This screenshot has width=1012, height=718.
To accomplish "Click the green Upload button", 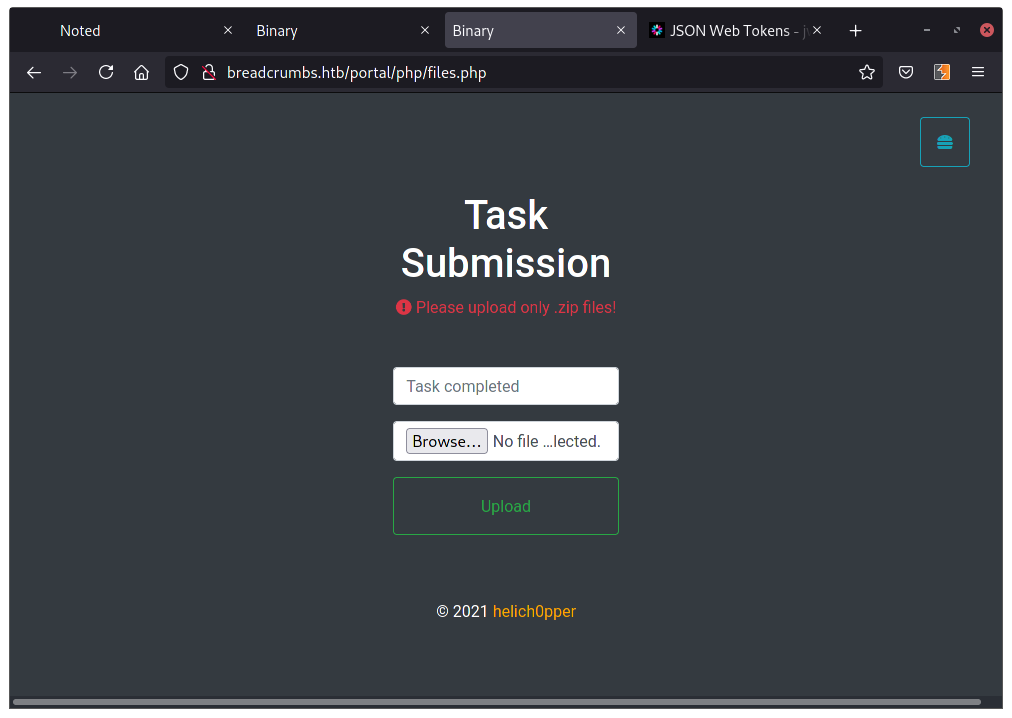I will pyautogui.click(x=505, y=506).
